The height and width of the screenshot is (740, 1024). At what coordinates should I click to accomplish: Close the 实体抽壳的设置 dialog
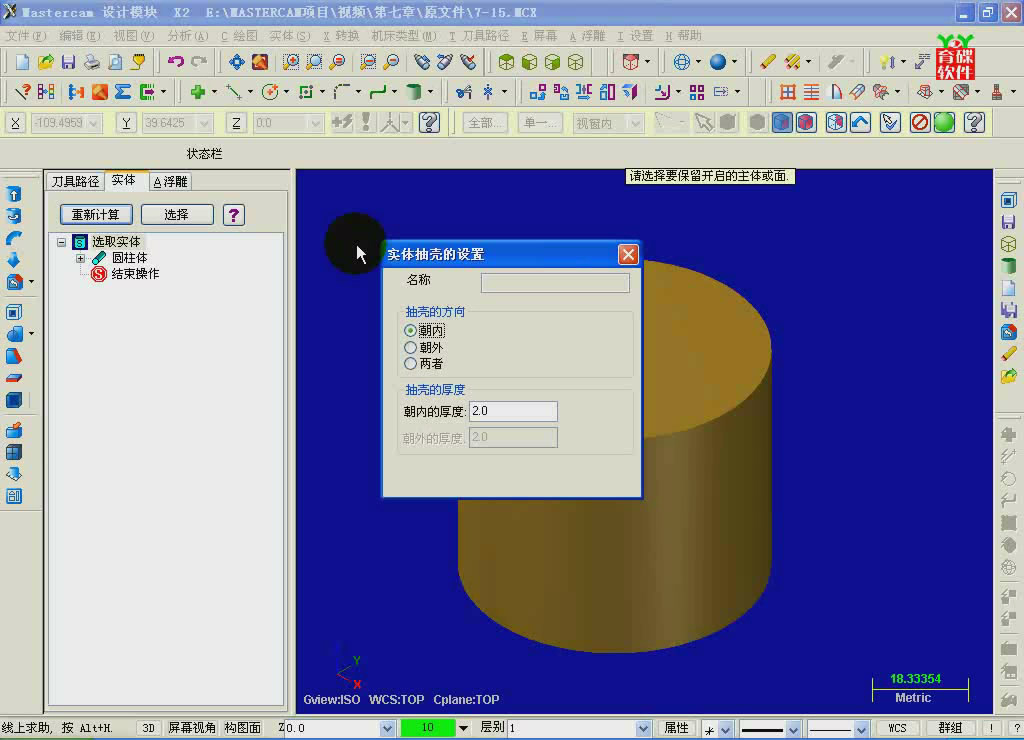[628, 255]
